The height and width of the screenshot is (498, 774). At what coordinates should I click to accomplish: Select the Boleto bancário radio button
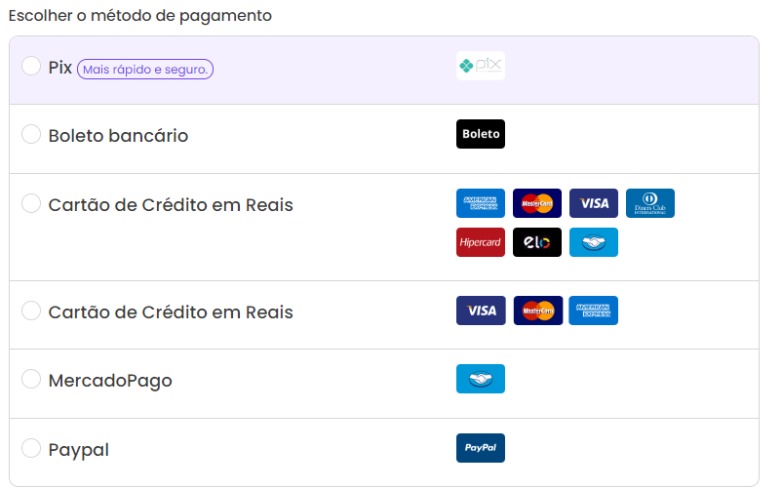(x=31, y=134)
